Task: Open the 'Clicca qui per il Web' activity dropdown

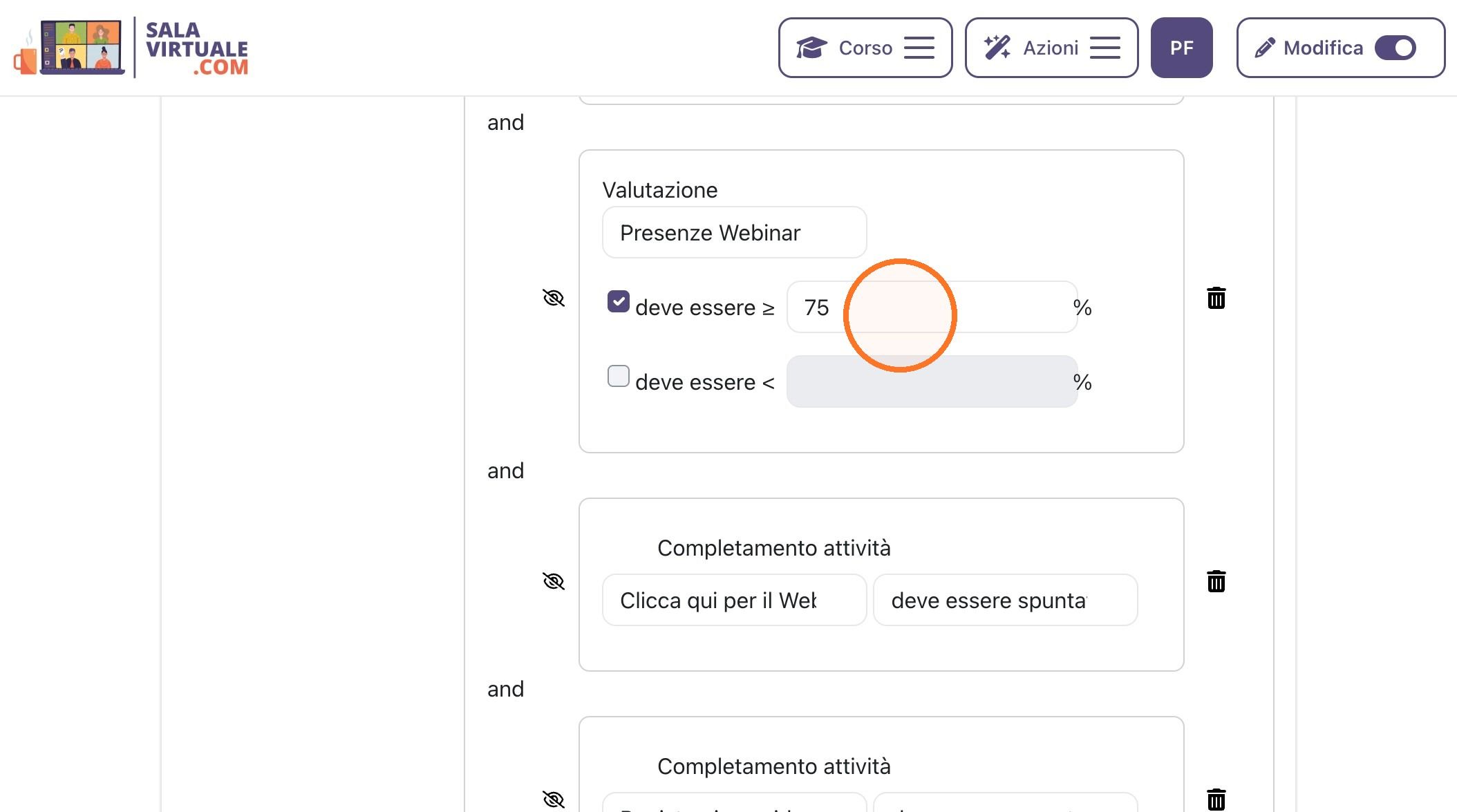Action: point(734,600)
